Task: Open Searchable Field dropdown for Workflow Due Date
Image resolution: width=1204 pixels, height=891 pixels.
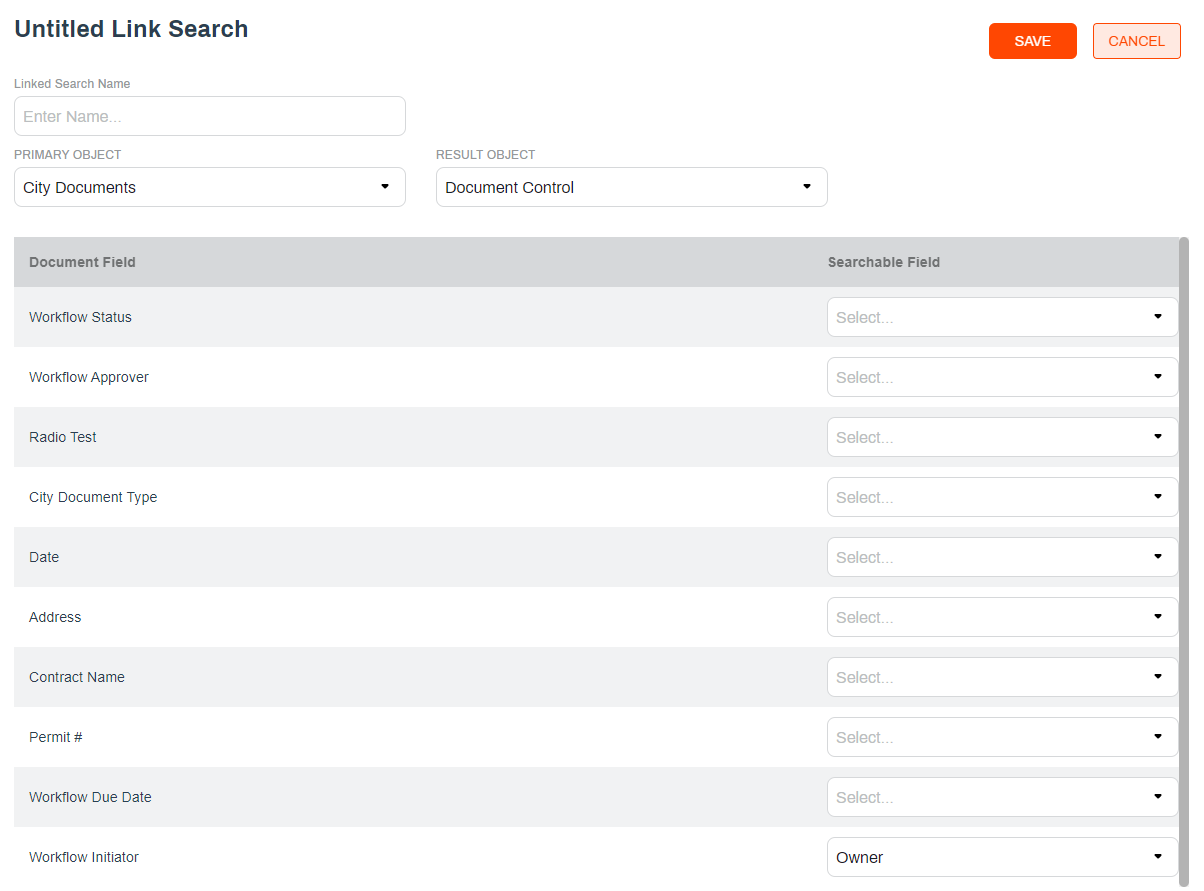Action: 1003,797
